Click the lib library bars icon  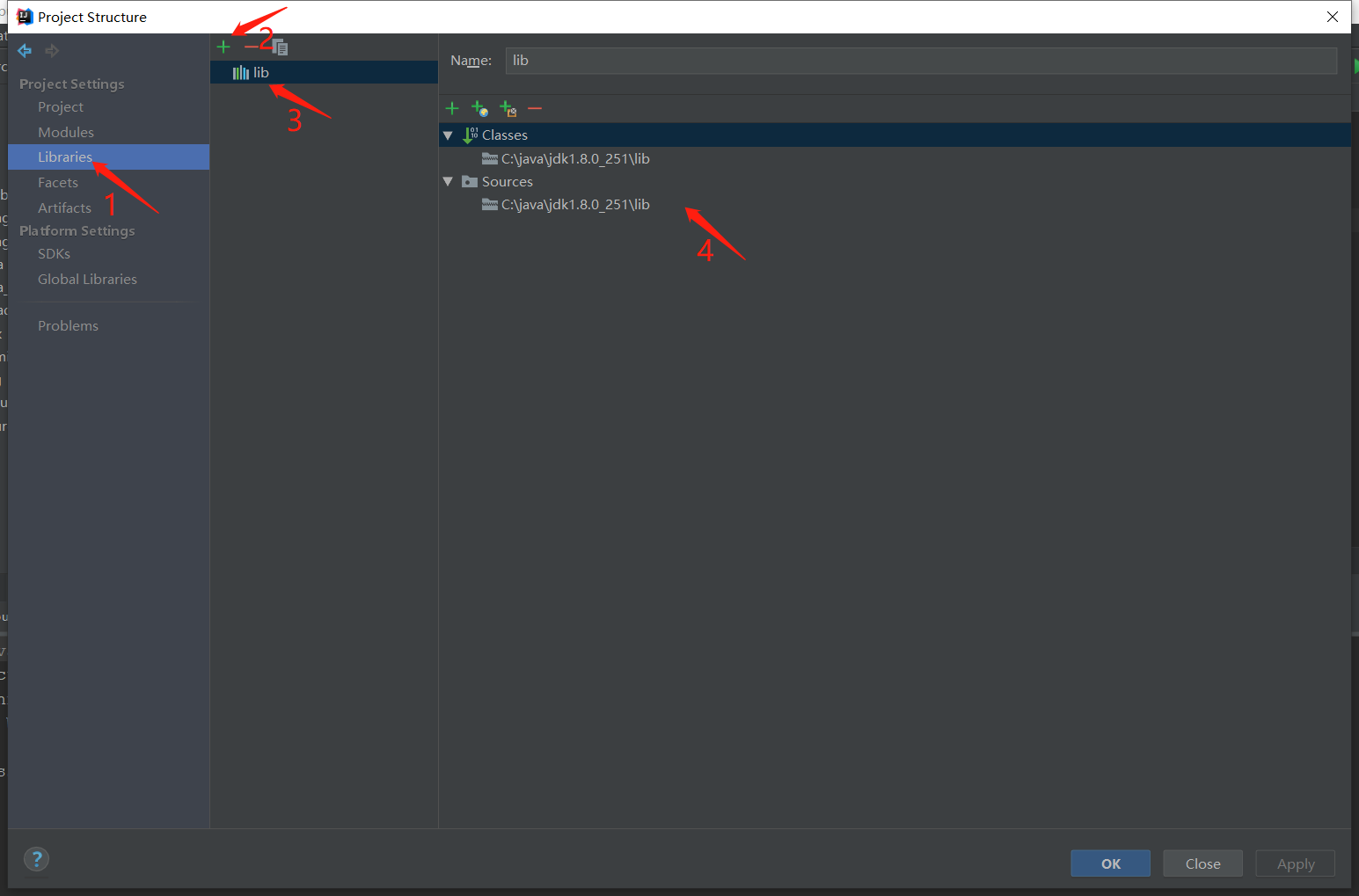[240, 72]
